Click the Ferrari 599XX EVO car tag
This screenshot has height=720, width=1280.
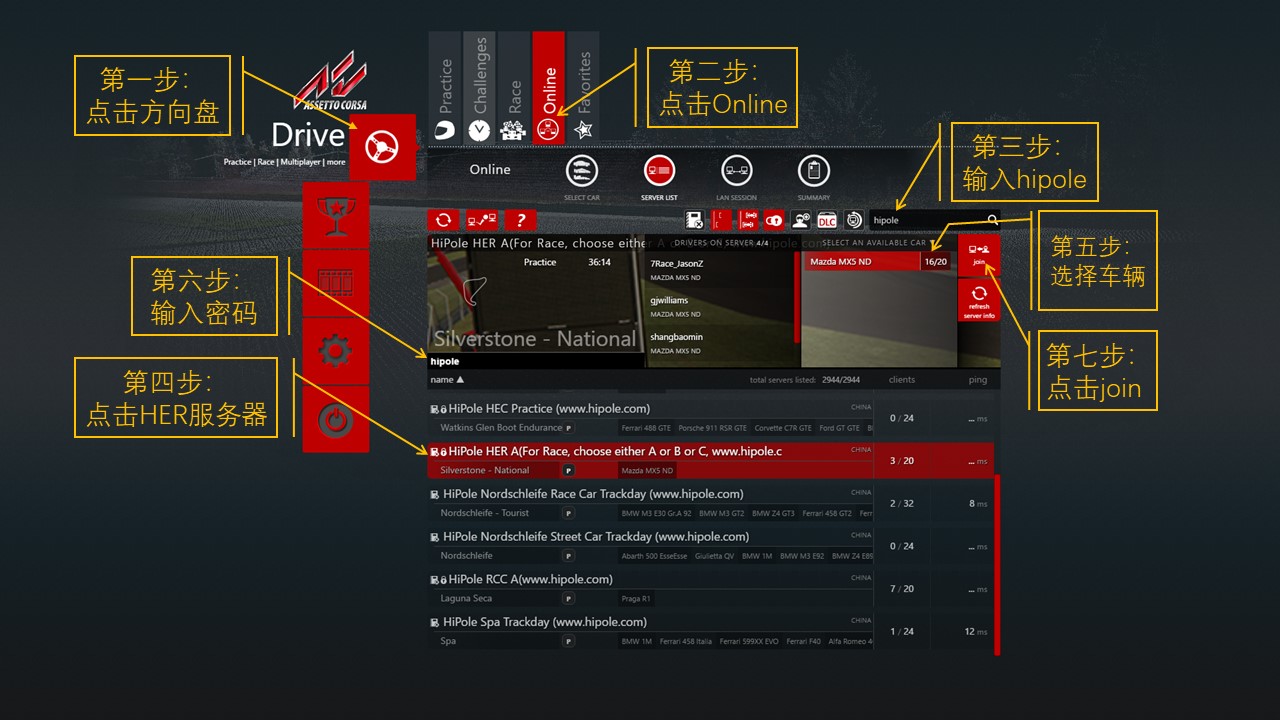point(749,641)
